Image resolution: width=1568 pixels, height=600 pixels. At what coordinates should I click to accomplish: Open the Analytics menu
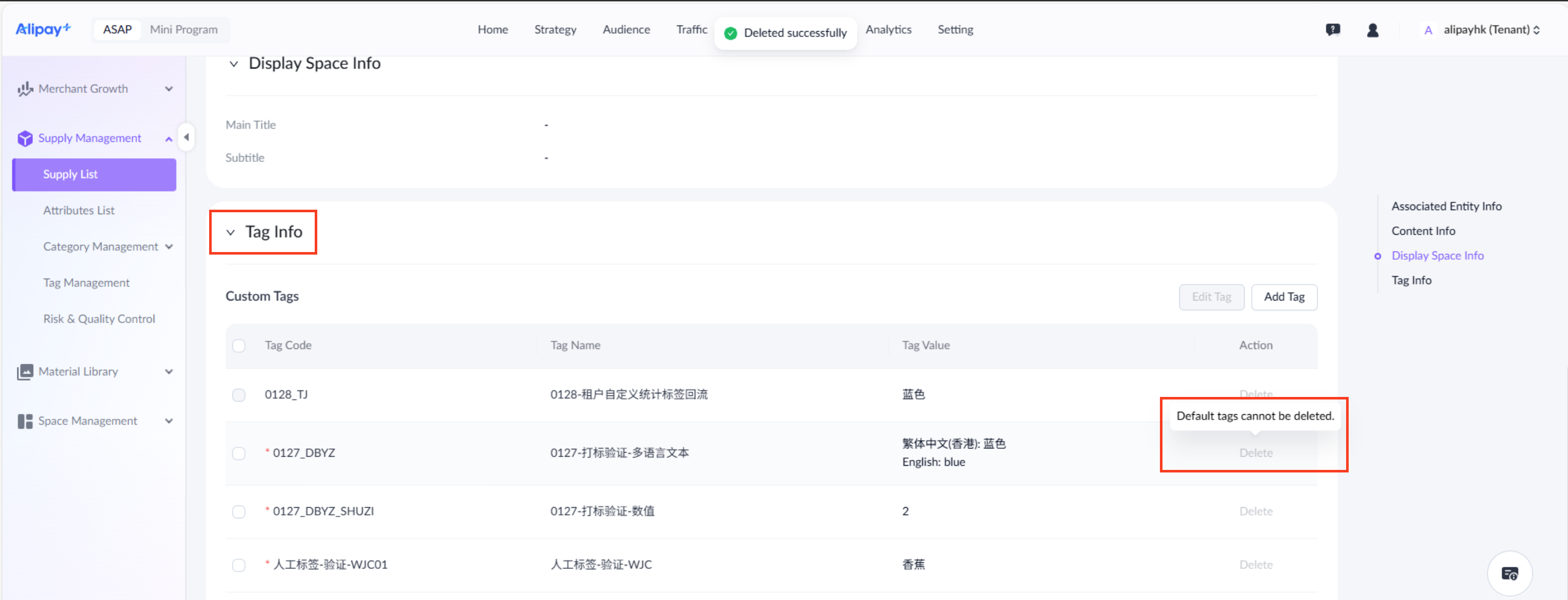889,29
